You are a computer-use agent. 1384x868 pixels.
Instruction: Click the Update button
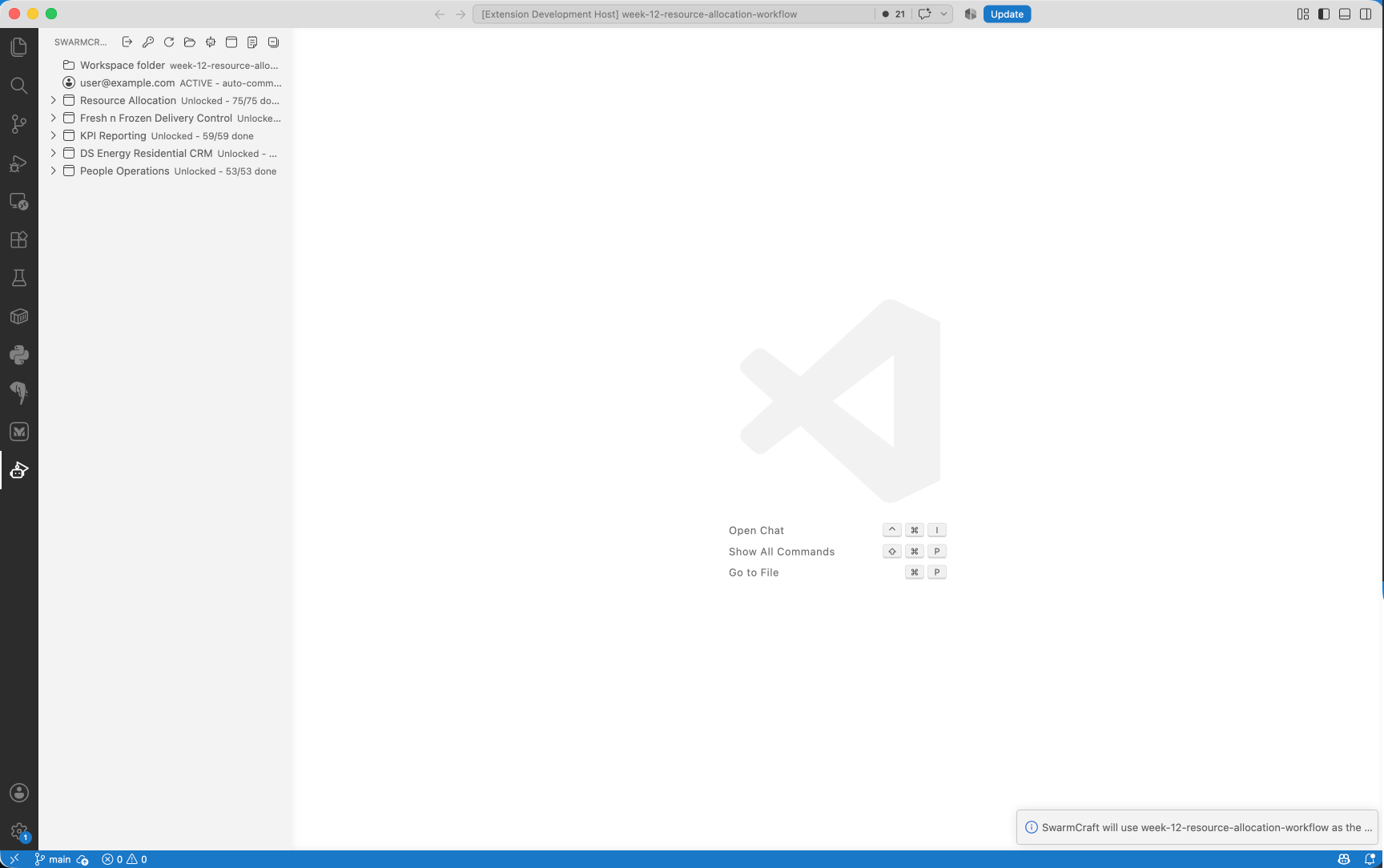tap(1007, 14)
